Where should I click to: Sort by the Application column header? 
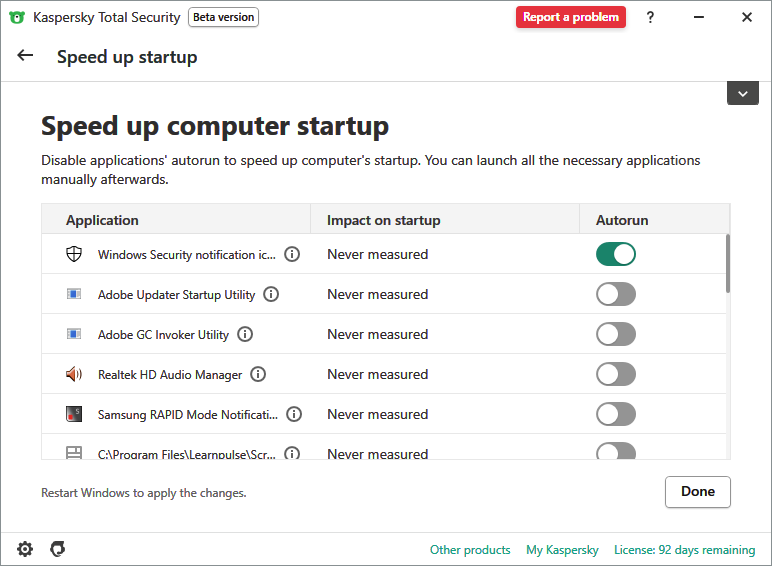(x=102, y=220)
